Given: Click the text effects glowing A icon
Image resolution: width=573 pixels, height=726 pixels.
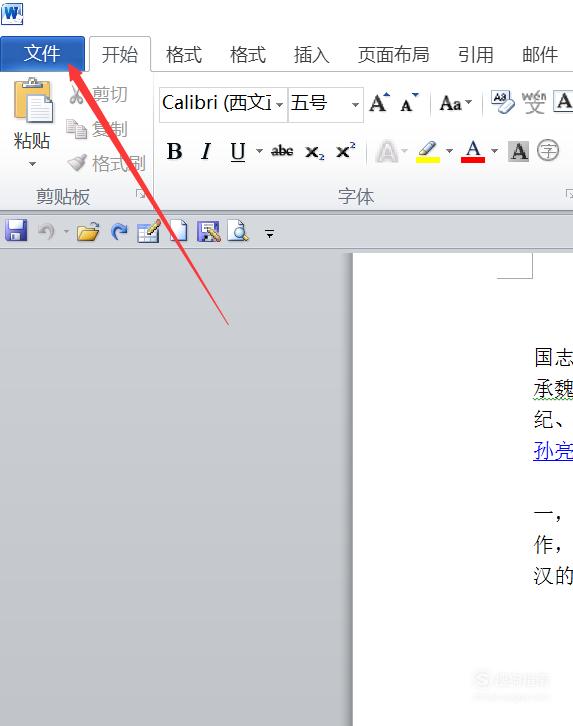Looking at the screenshot, I should (387, 151).
